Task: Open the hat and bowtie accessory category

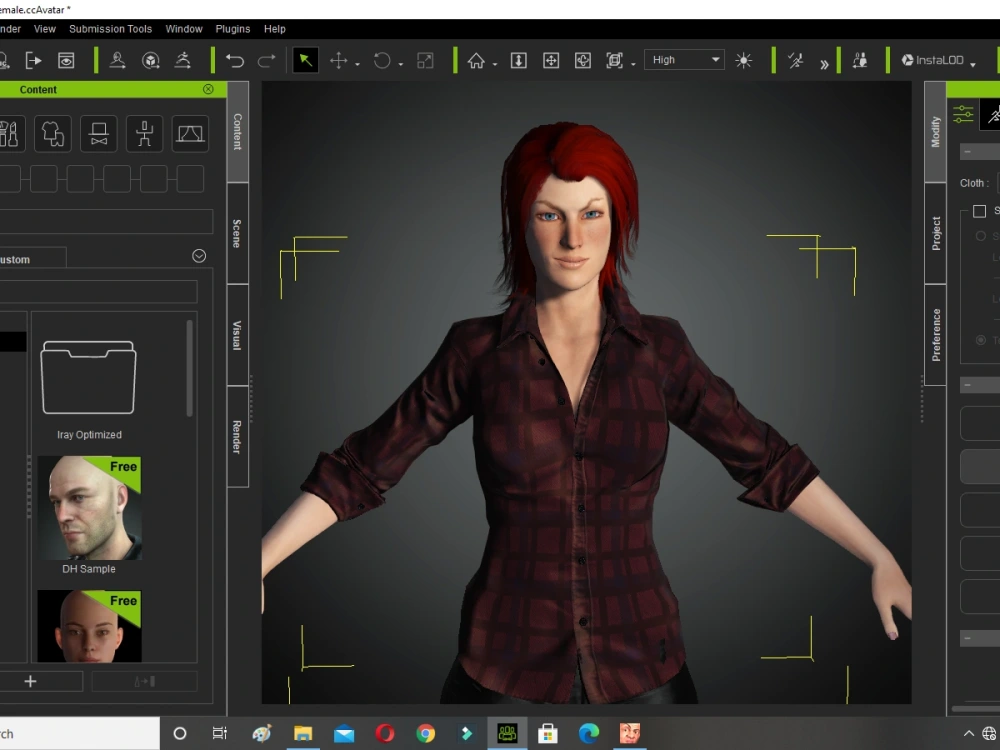Action: point(99,134)
